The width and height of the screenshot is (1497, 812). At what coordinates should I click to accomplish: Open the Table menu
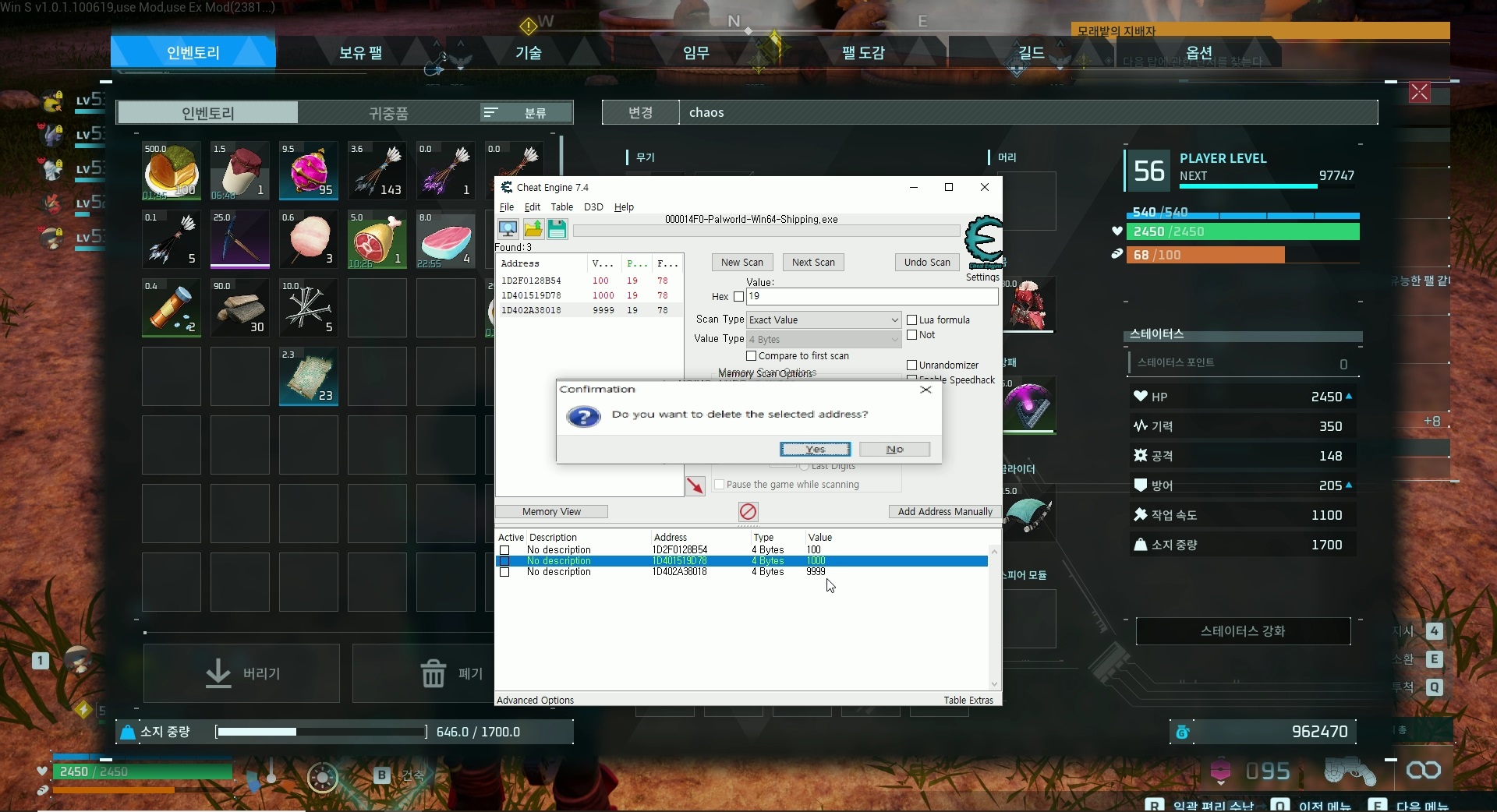click(562, 207)
